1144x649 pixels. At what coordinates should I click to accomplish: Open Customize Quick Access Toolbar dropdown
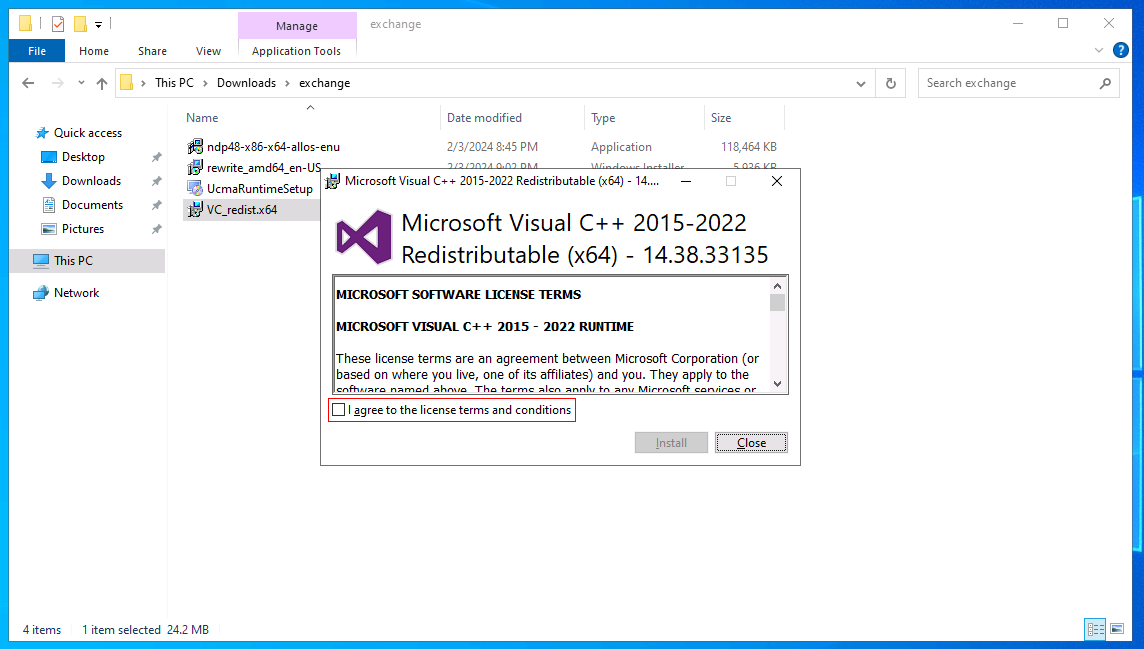[x=98, y=25]
